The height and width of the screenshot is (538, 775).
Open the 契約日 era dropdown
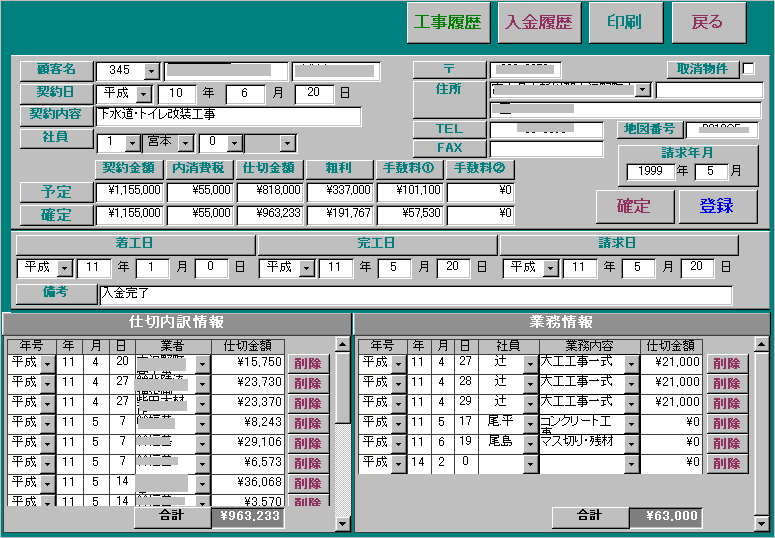[x=143, y=94]
